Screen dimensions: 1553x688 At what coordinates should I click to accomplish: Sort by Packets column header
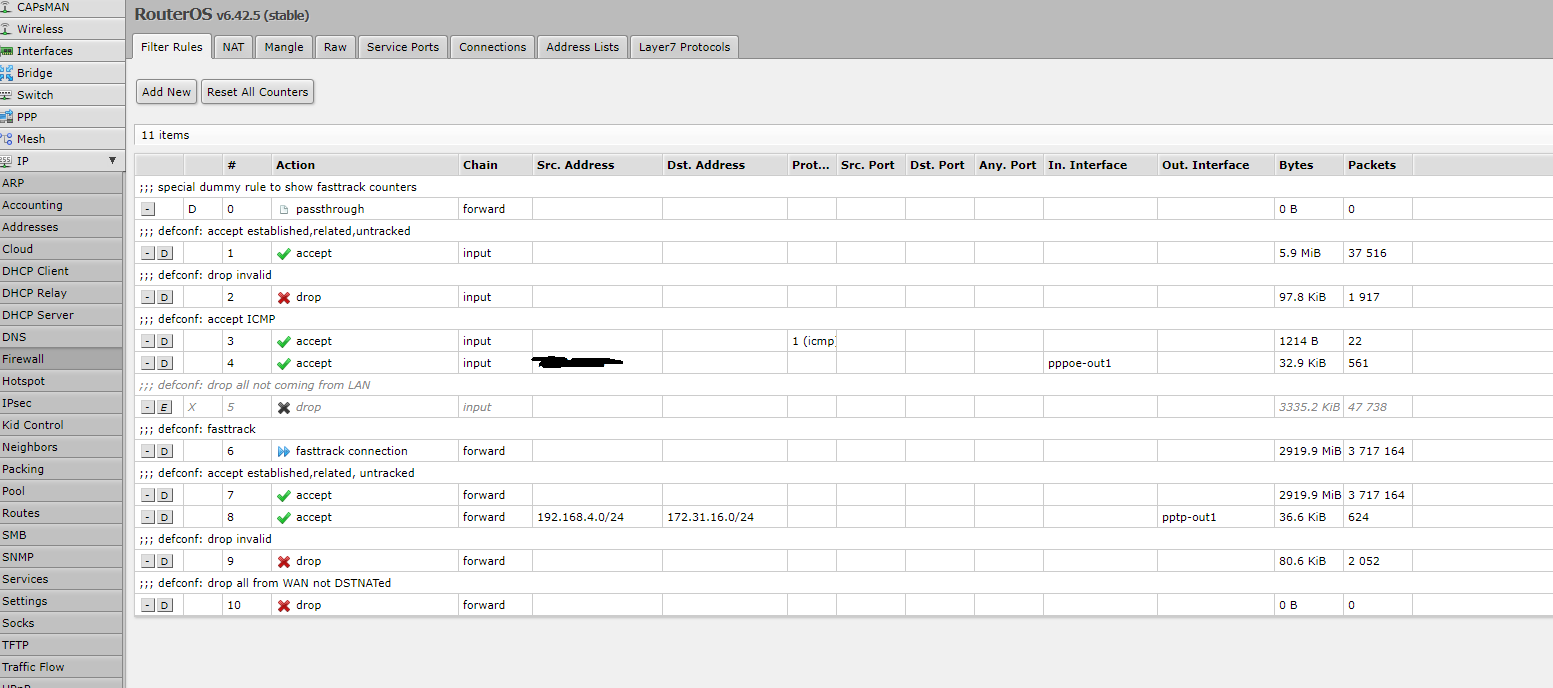(x=1378, y=165)
